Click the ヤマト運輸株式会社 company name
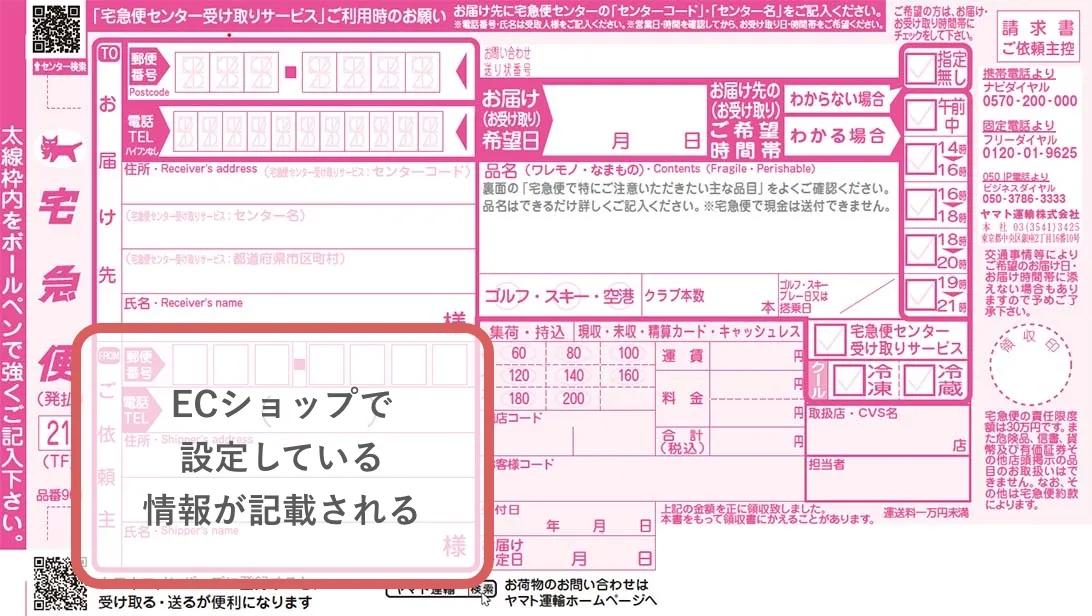Image resolution: width=1092 pixels, height=616 pixels. point(1031,214)
